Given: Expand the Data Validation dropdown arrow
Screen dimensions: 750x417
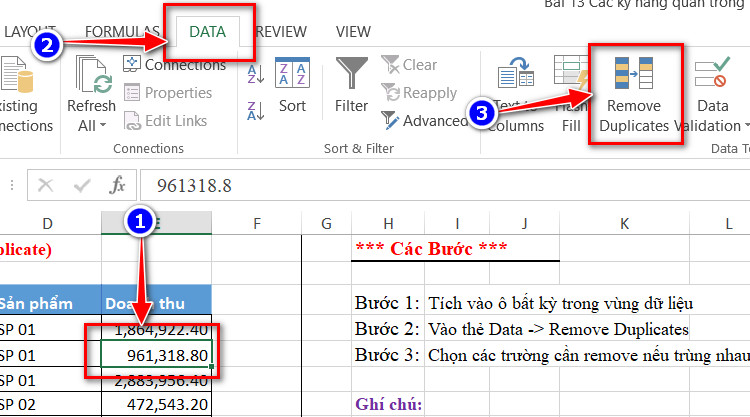Looking at the screenshot, I should (747, 126).
